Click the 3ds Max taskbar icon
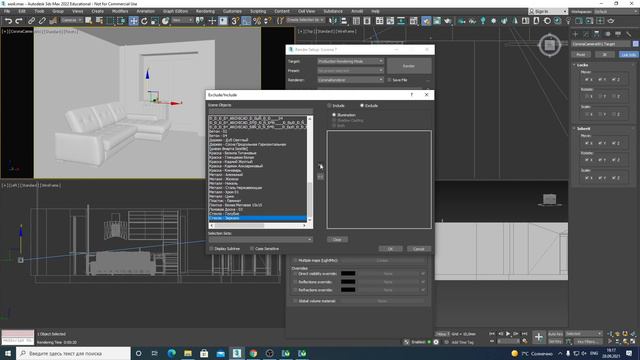The image size is (640, 360). pyautogui.click(x=237, y=353)
